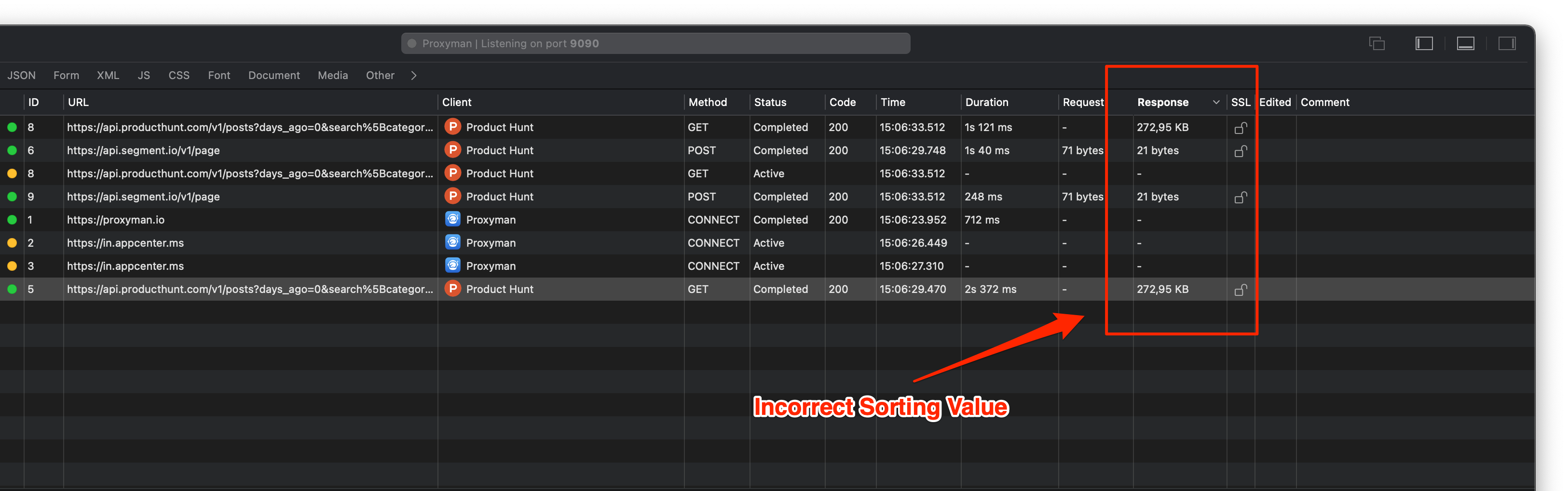Toggle SSL lock on the 21 bytes segment.io row
The image size is (1568, 491).
[1241, 151]
